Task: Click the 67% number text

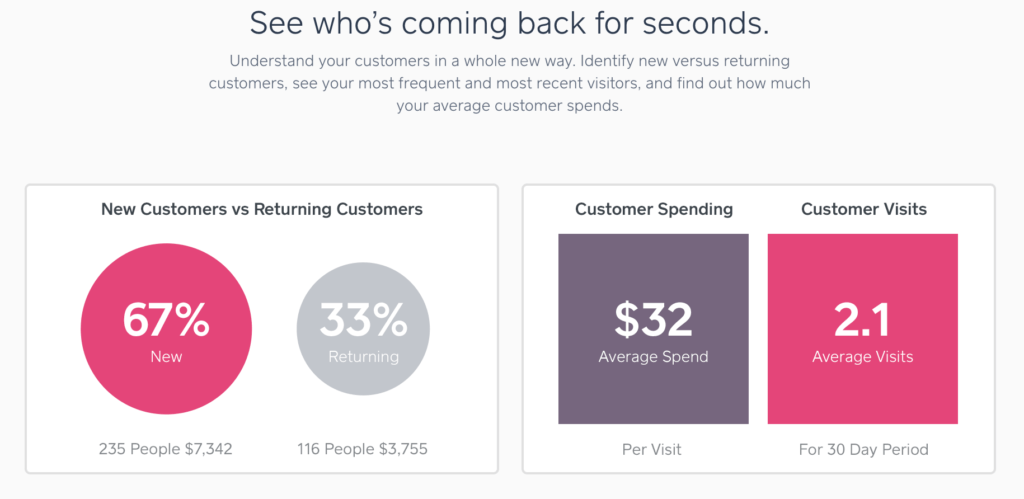Action: pyautogui.click(x=166, y=319)
